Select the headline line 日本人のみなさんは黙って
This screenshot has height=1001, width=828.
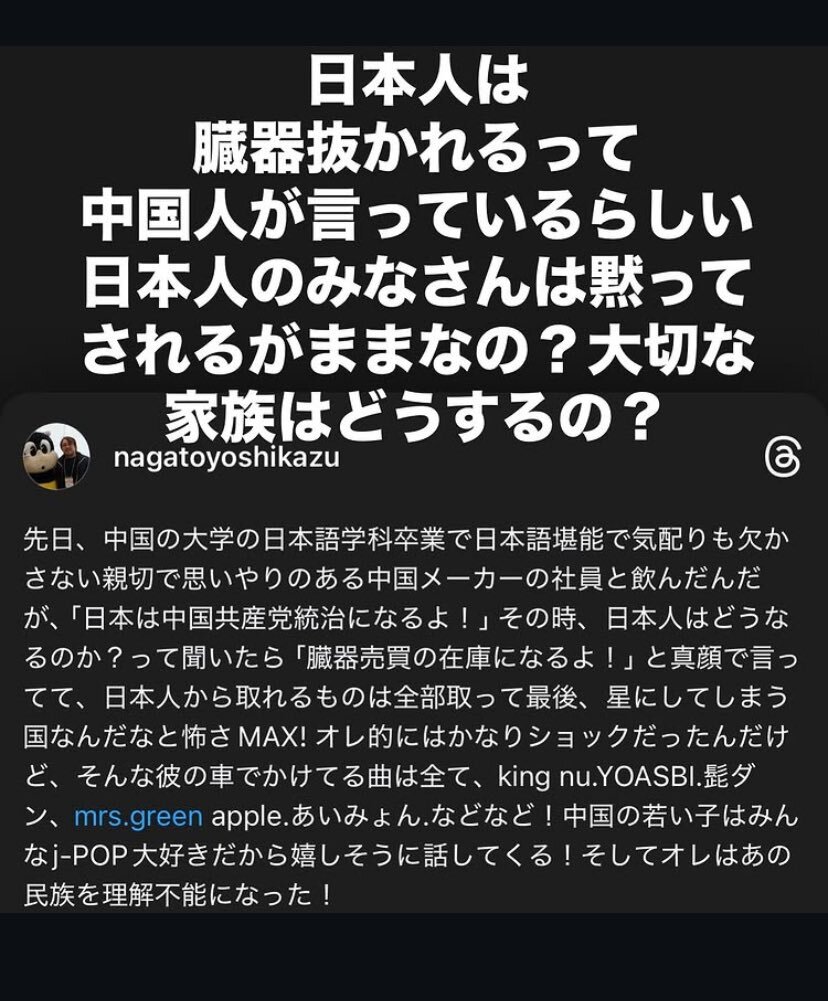point(416,283)
